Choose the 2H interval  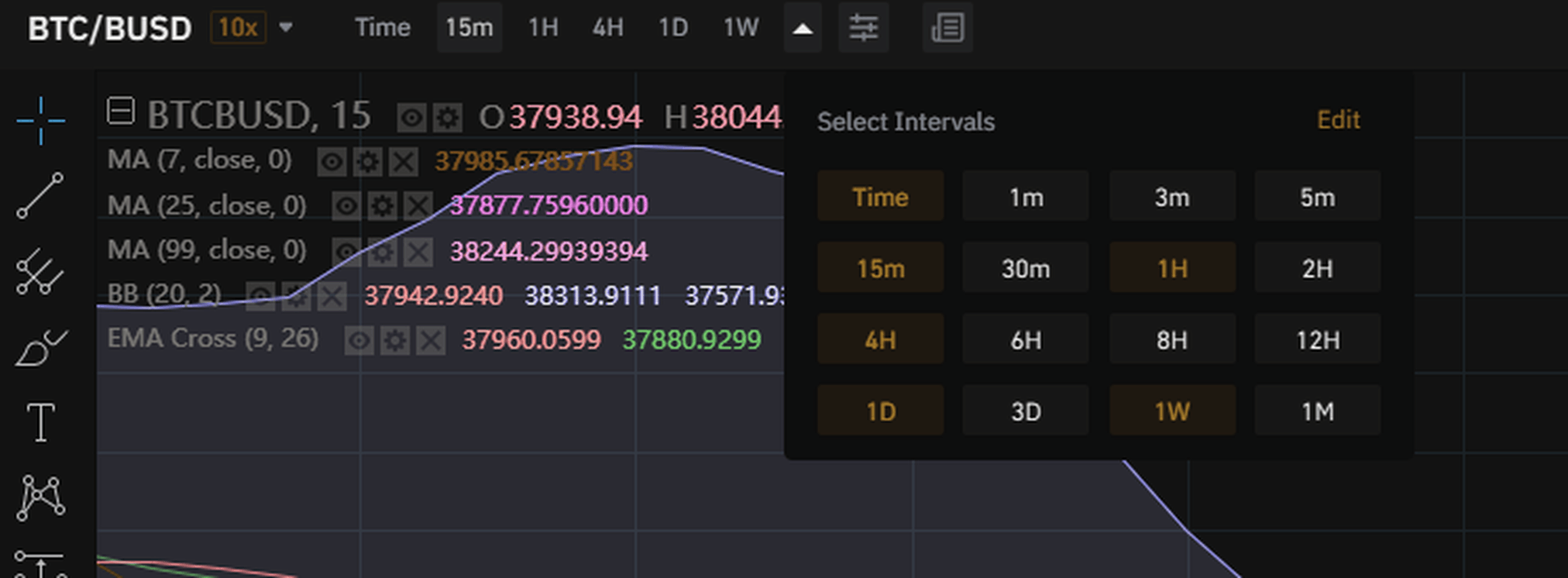[1317, 268]
